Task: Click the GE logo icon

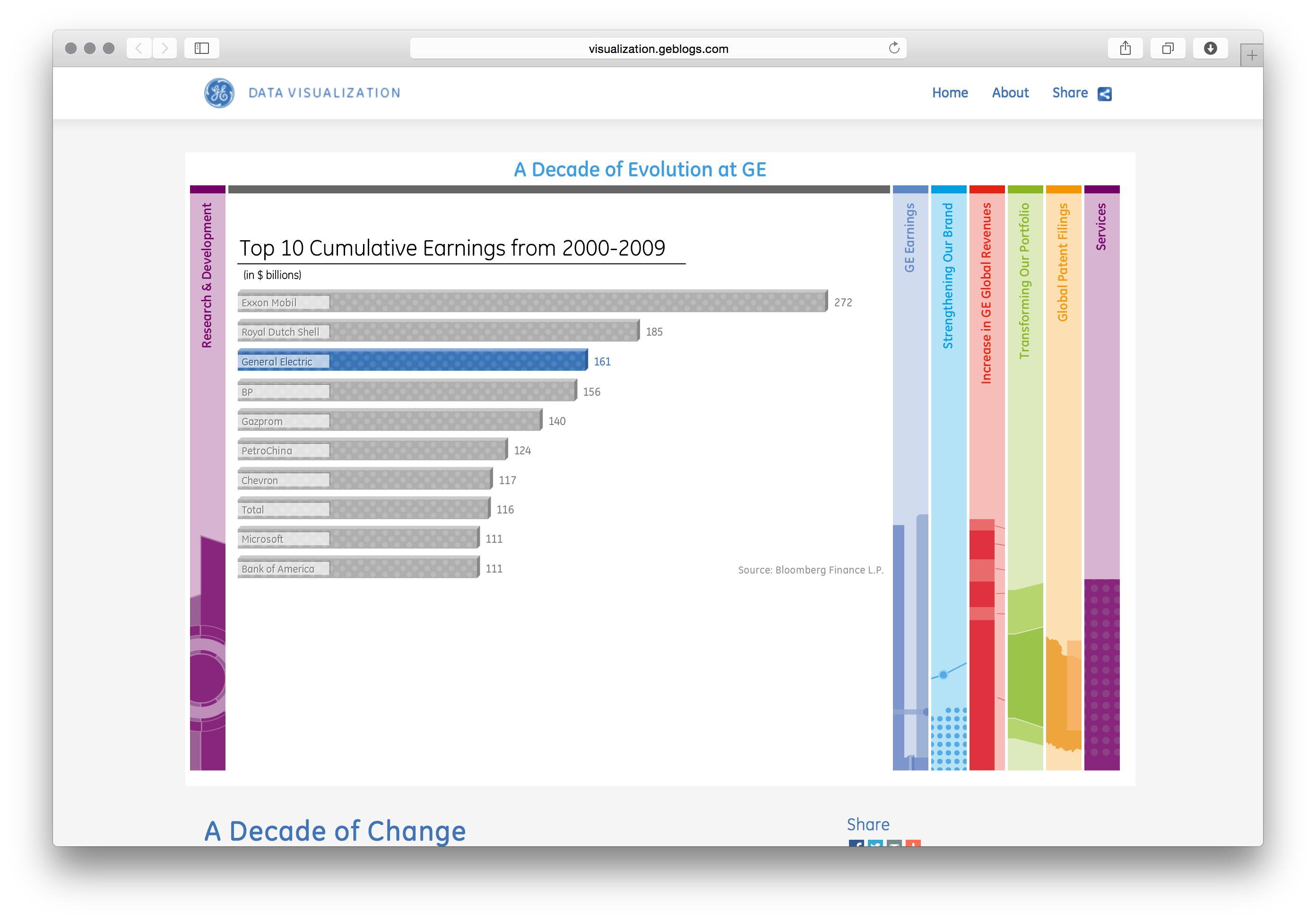Action: pyautogui.click(x=219, y=93)
